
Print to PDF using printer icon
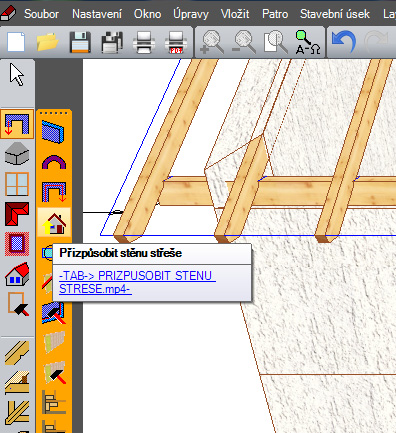click(176, 42)
